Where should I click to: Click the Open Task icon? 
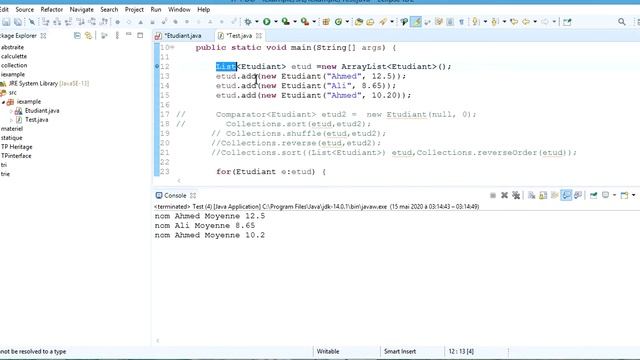coord(370,22)
